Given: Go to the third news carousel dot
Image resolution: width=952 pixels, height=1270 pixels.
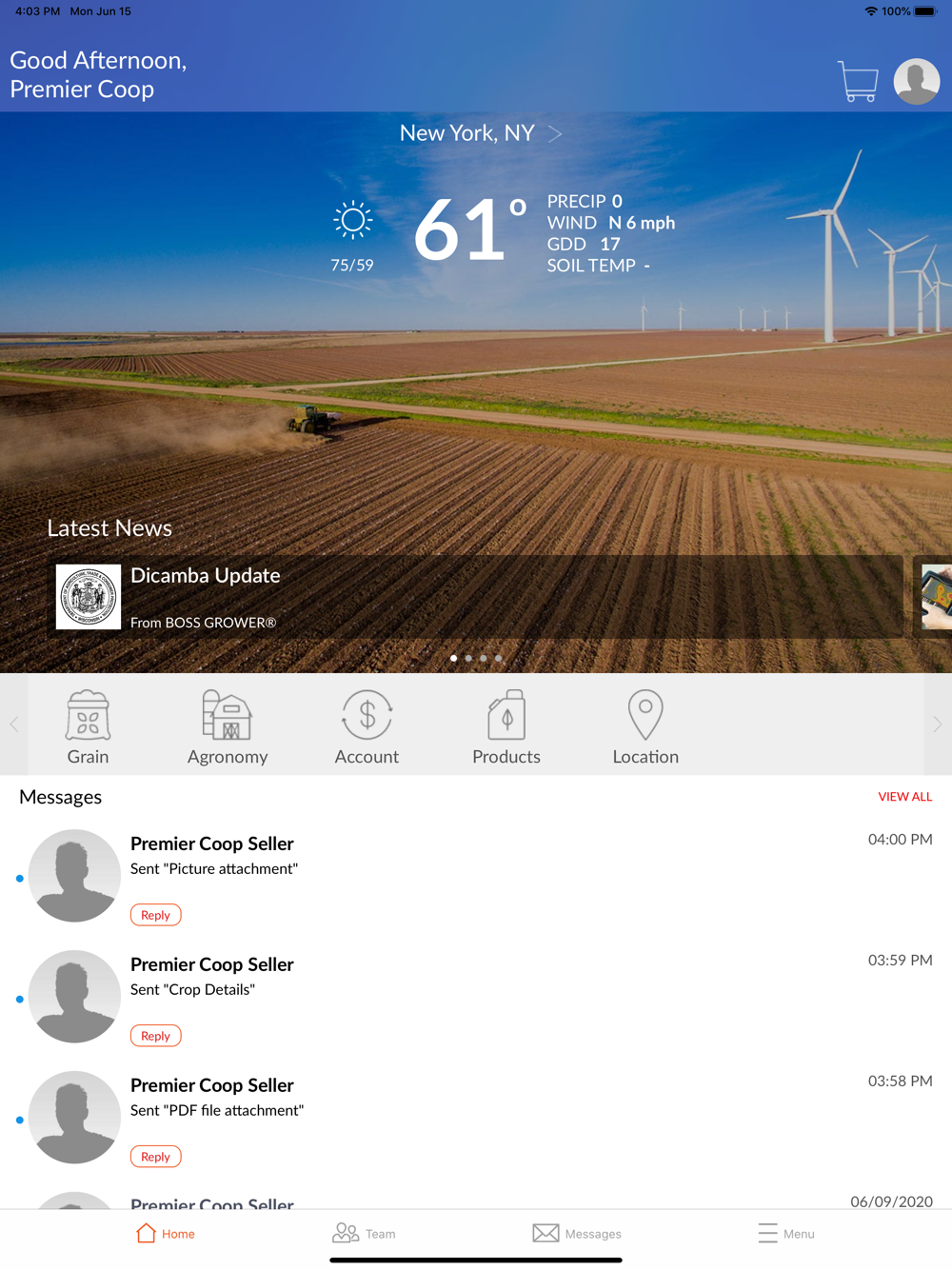Looking at the screenshot, I should (x=484, y=658).
